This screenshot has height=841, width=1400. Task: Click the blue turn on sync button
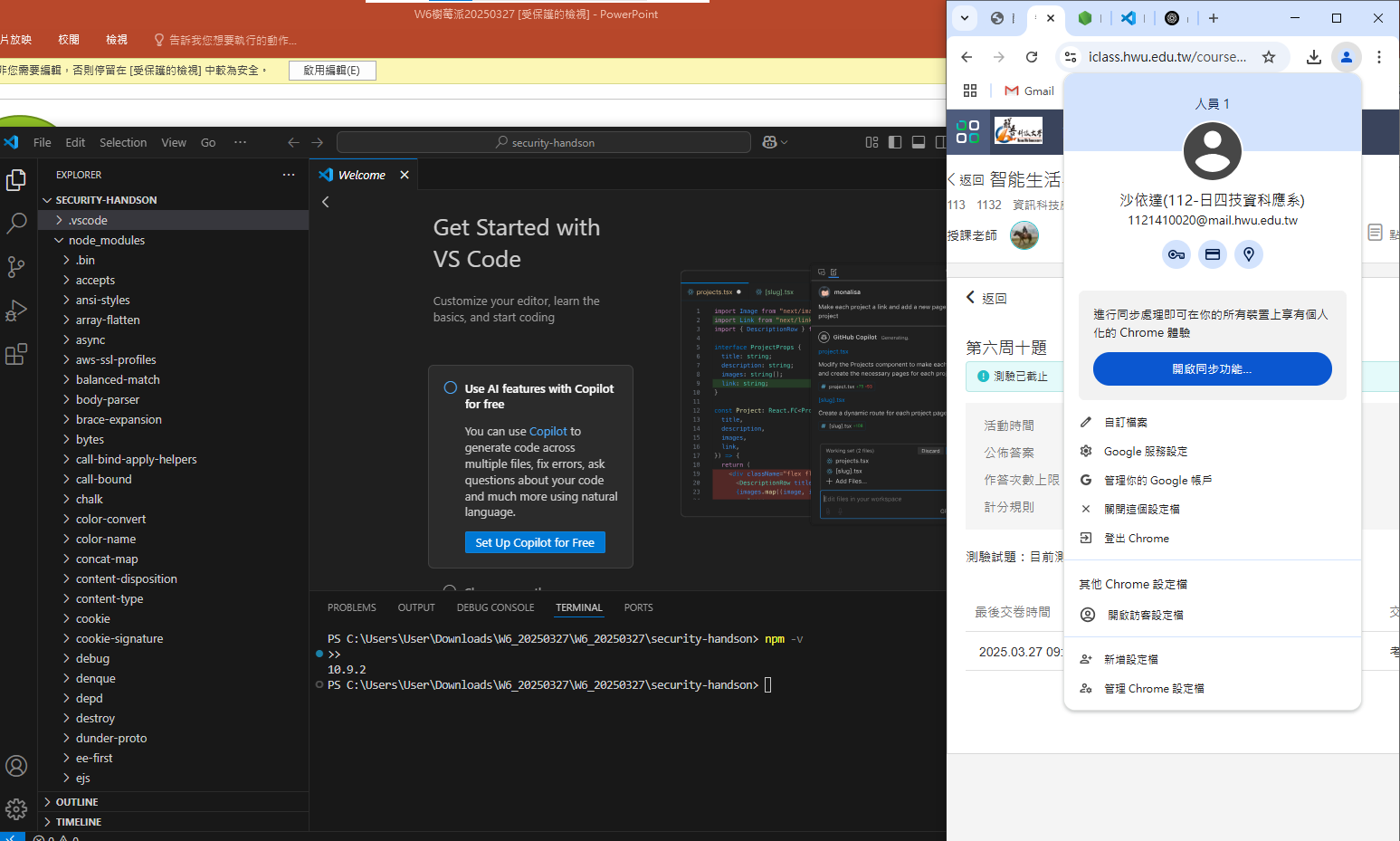tap(1212, 368)
